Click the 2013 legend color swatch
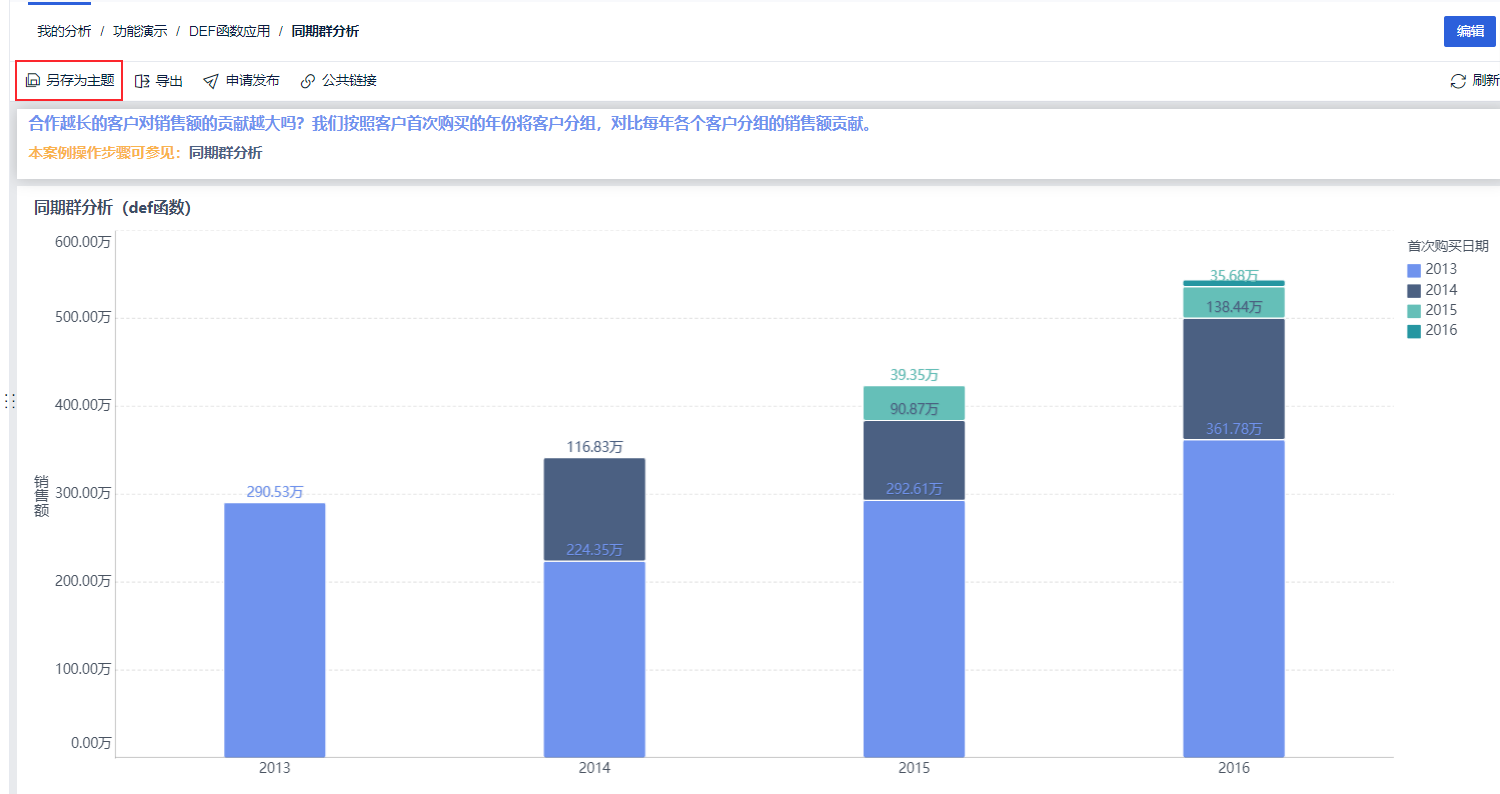The image size is (1500, 794). click(1413, 270)
